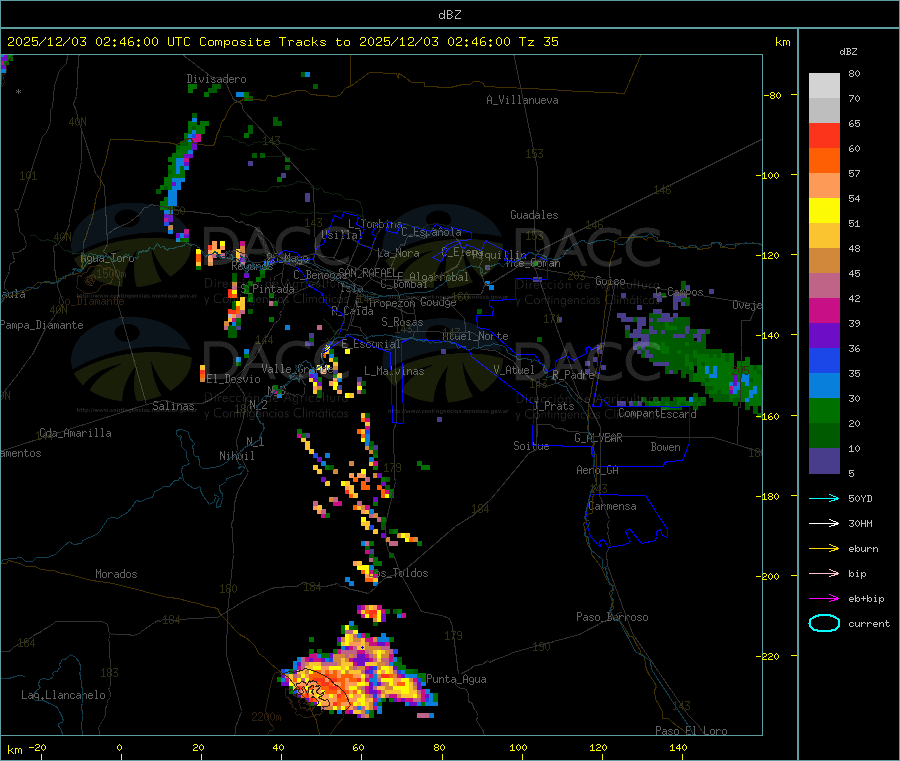Click the 'current' legend label

pyautogui.click(x=869, y=624)
